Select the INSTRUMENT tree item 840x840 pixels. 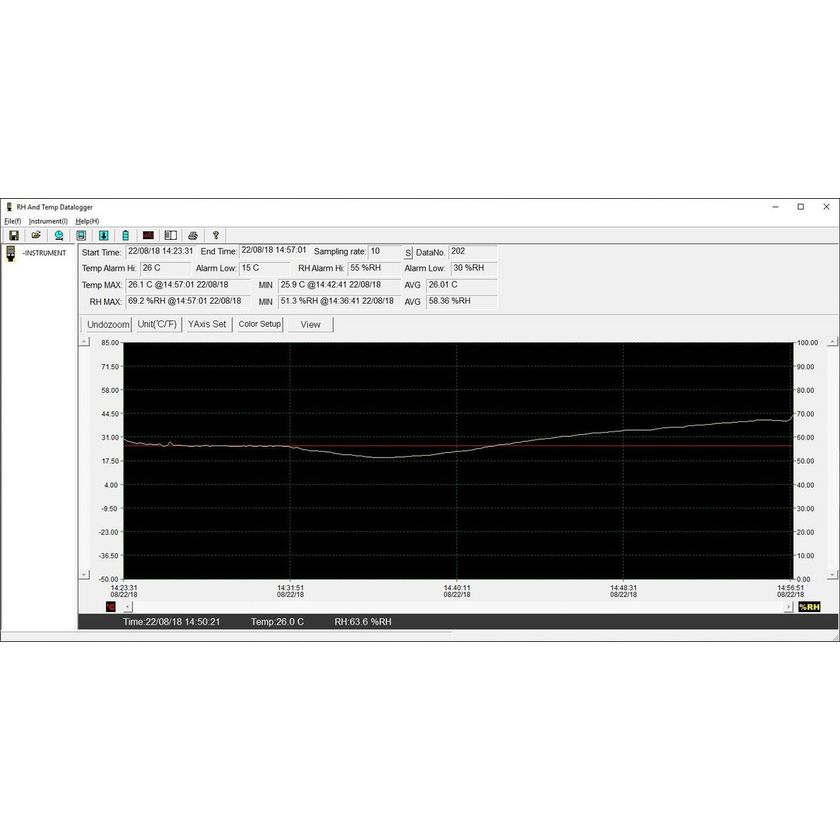pos(44,253)
